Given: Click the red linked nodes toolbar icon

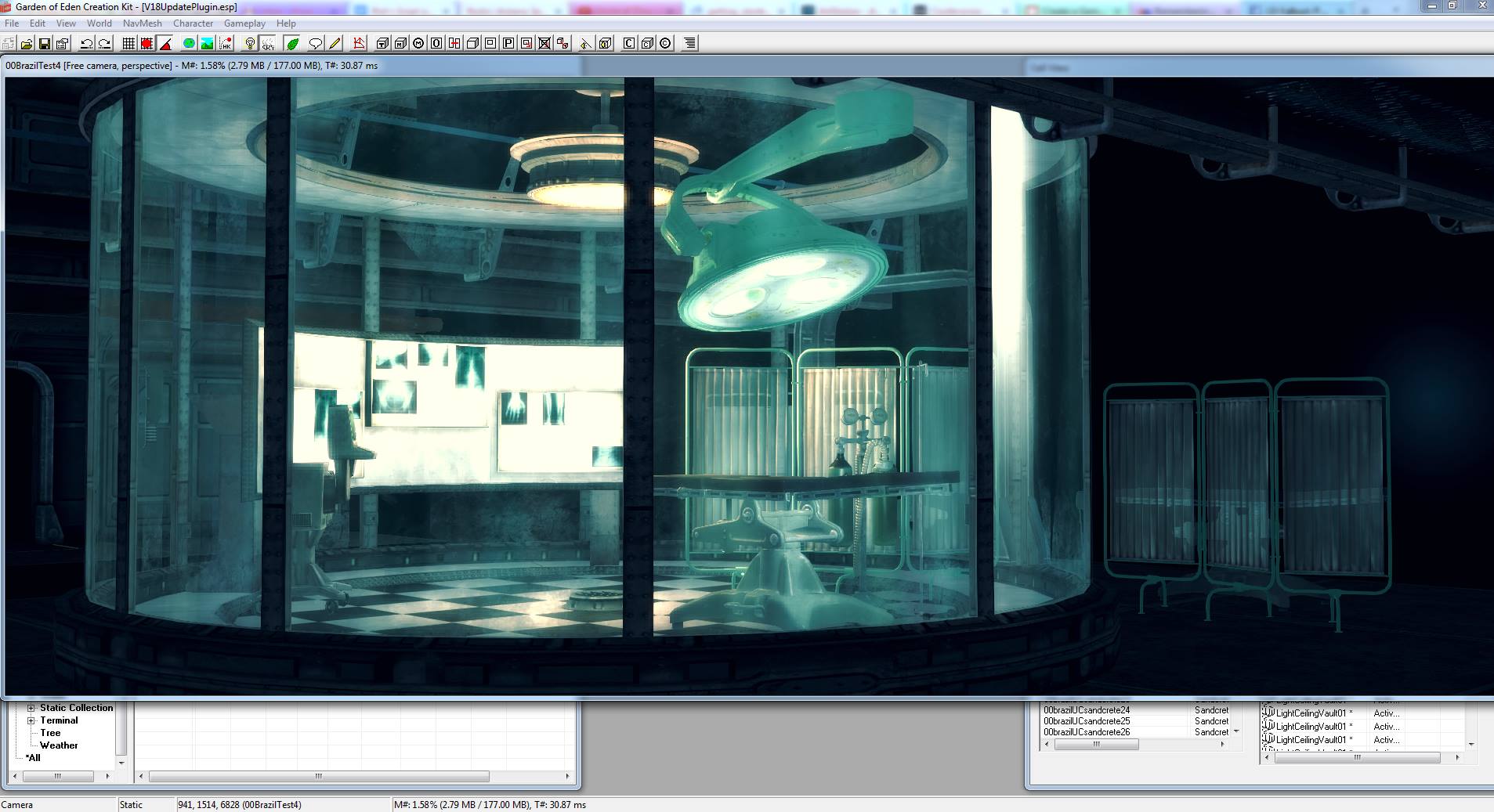Looking at the screenshot, I should pyautogui.click(x=563, y=43).
